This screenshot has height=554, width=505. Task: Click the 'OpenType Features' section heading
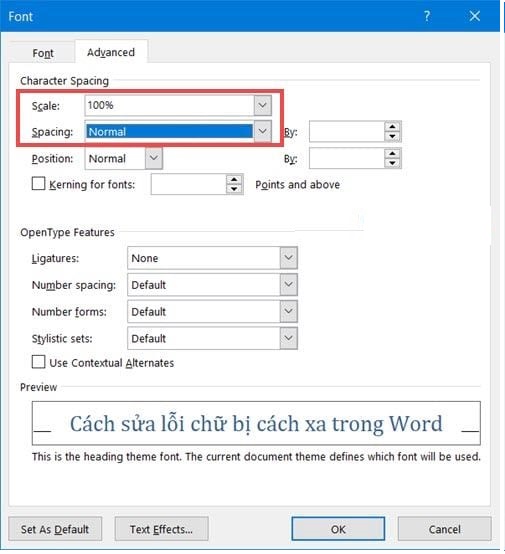coord(67,232)
